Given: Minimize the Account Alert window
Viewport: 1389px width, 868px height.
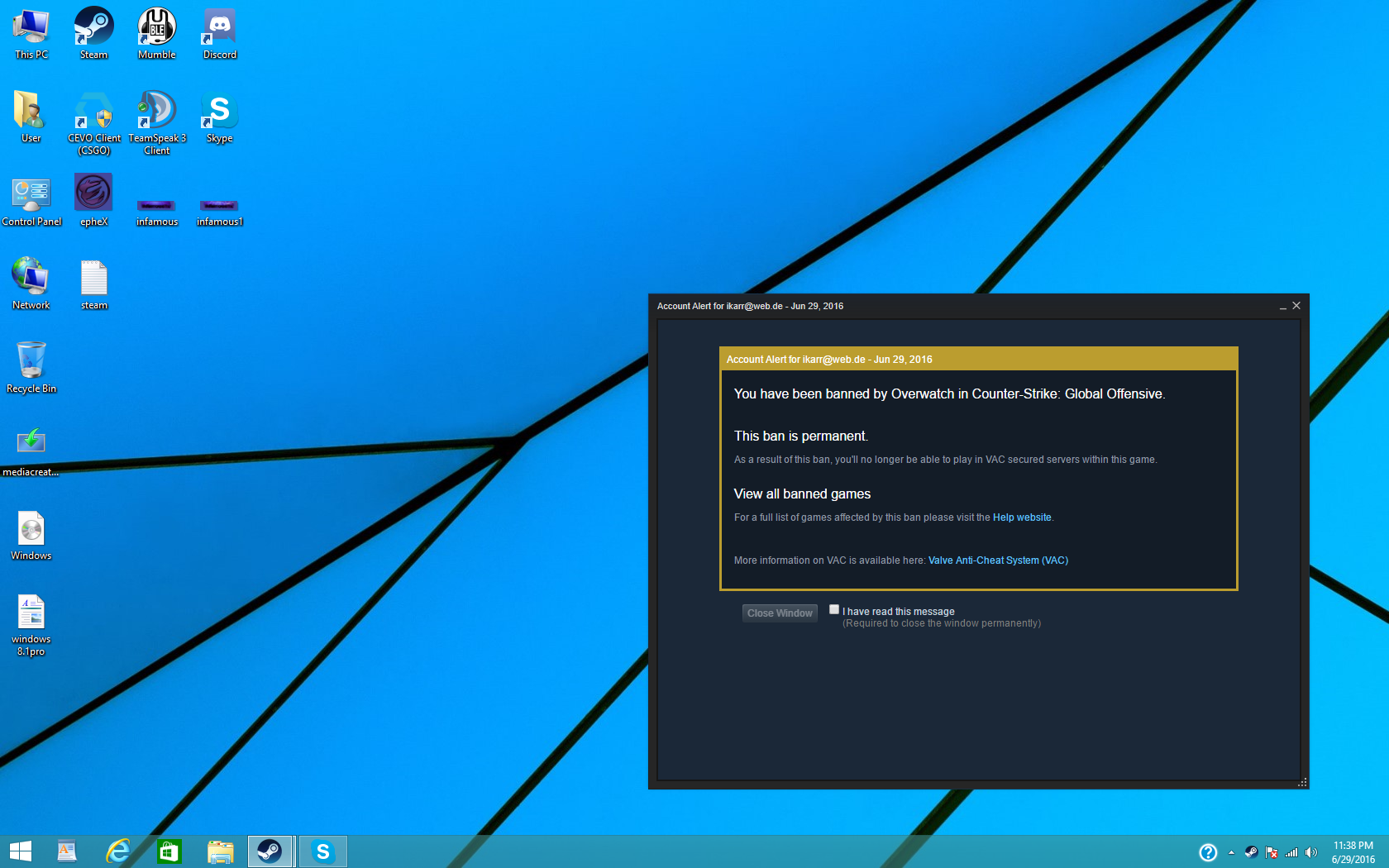Looking at the screenshot, I should [x=1283, y=306].
